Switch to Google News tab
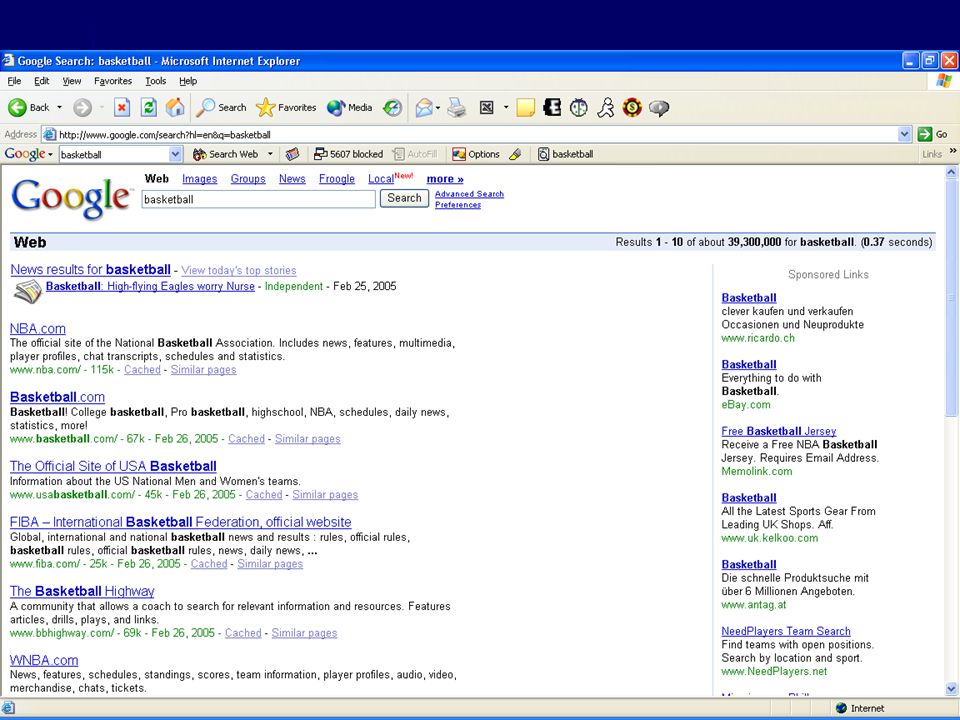The height and width of the screenshot is (720, 960). pyautogui.click(x=292, y=179)
